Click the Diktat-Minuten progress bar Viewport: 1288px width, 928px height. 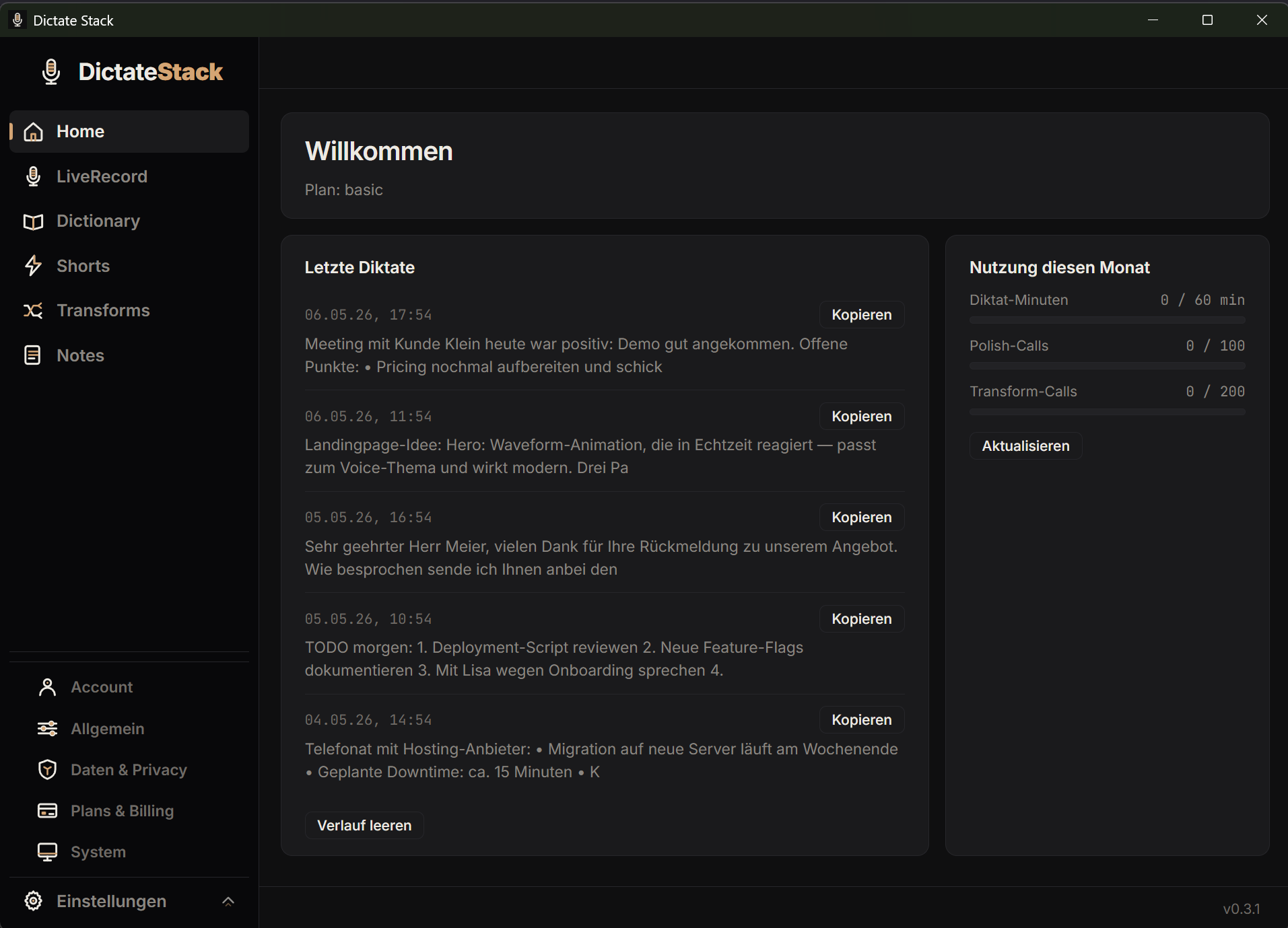(1107, 320)
